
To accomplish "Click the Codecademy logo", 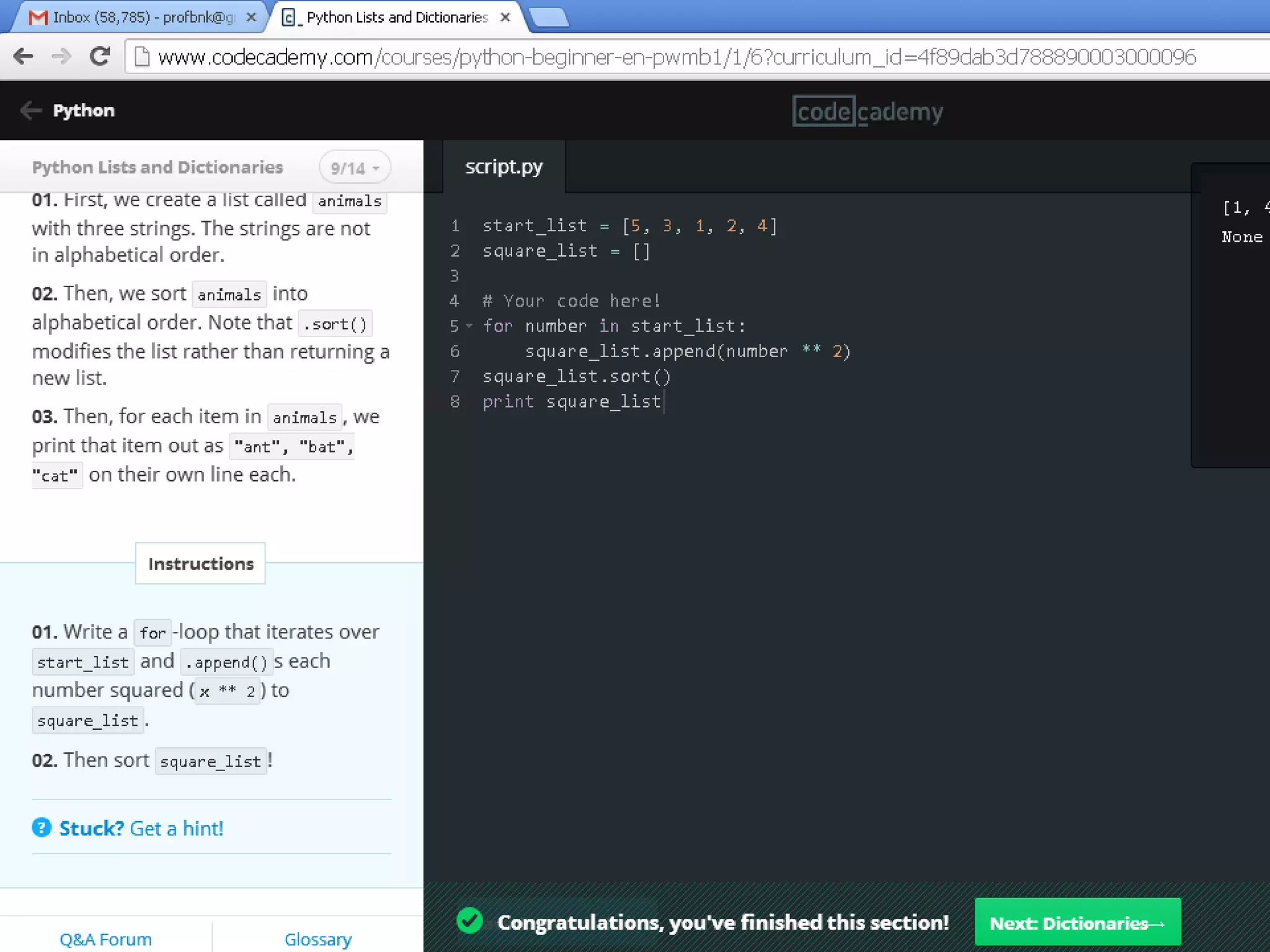I will (x=868, y=112).
